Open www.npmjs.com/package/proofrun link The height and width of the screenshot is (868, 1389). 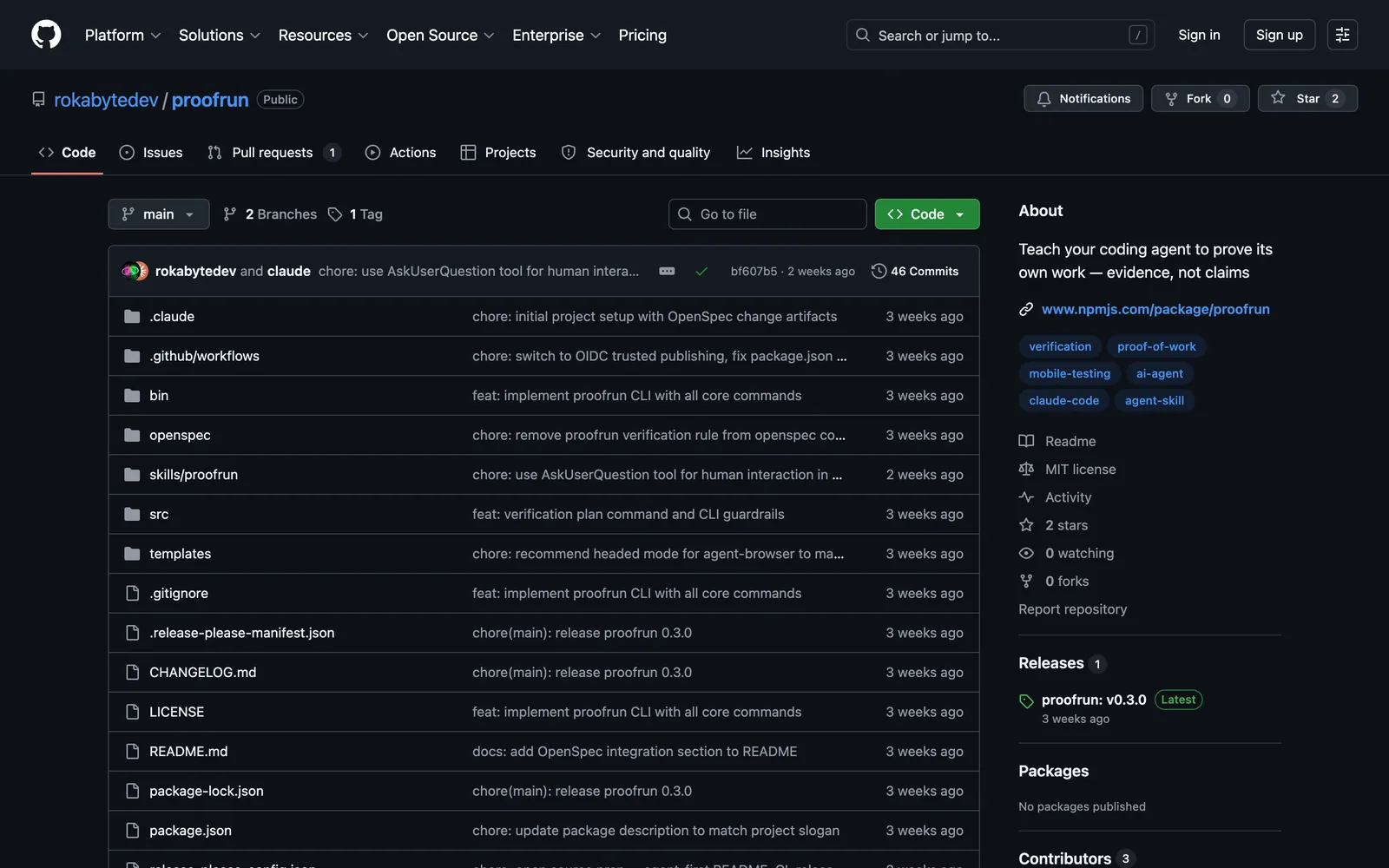pos(1155,309)
